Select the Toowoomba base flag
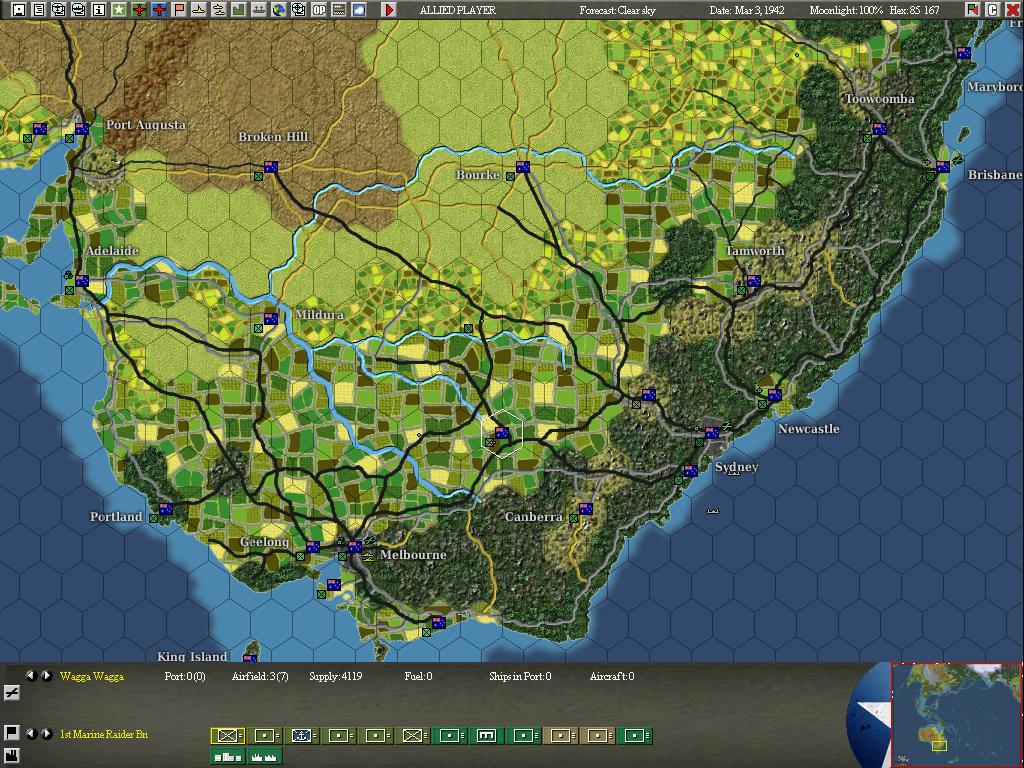The image size is (1024, 768). (880, 129)
